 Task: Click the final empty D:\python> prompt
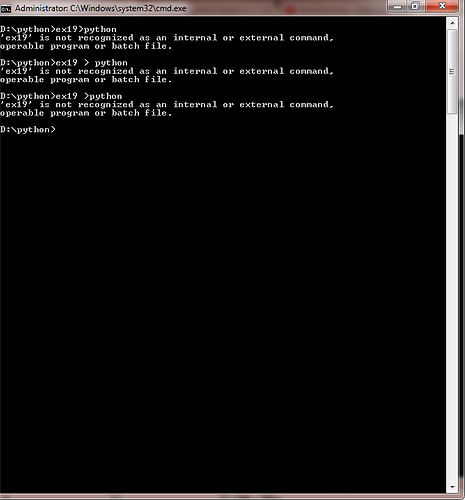(x=28, y=129)
